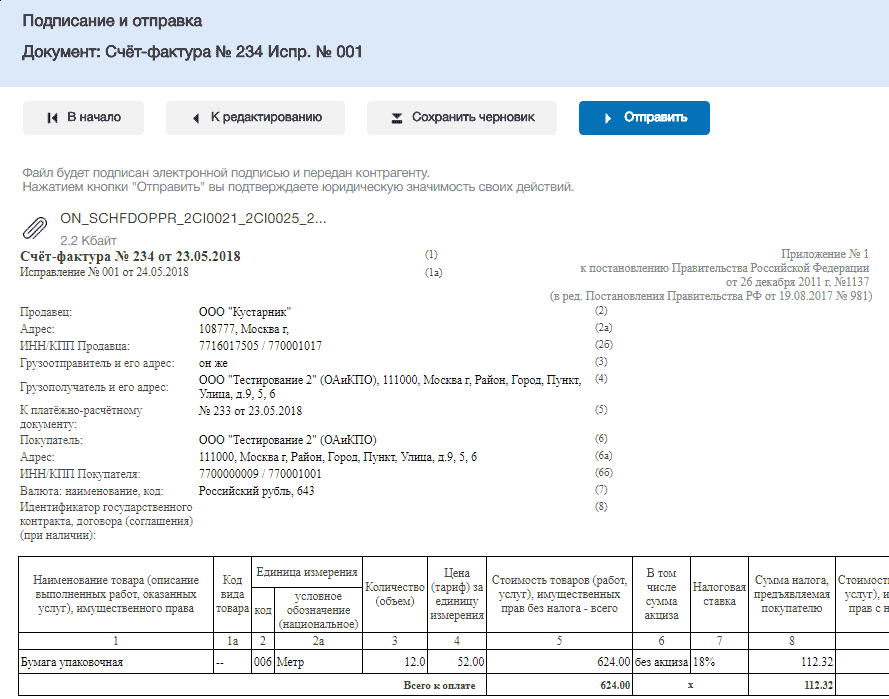
Task: Click the seller name ООО "Кустарник"
Action: (x=244, y=312)
